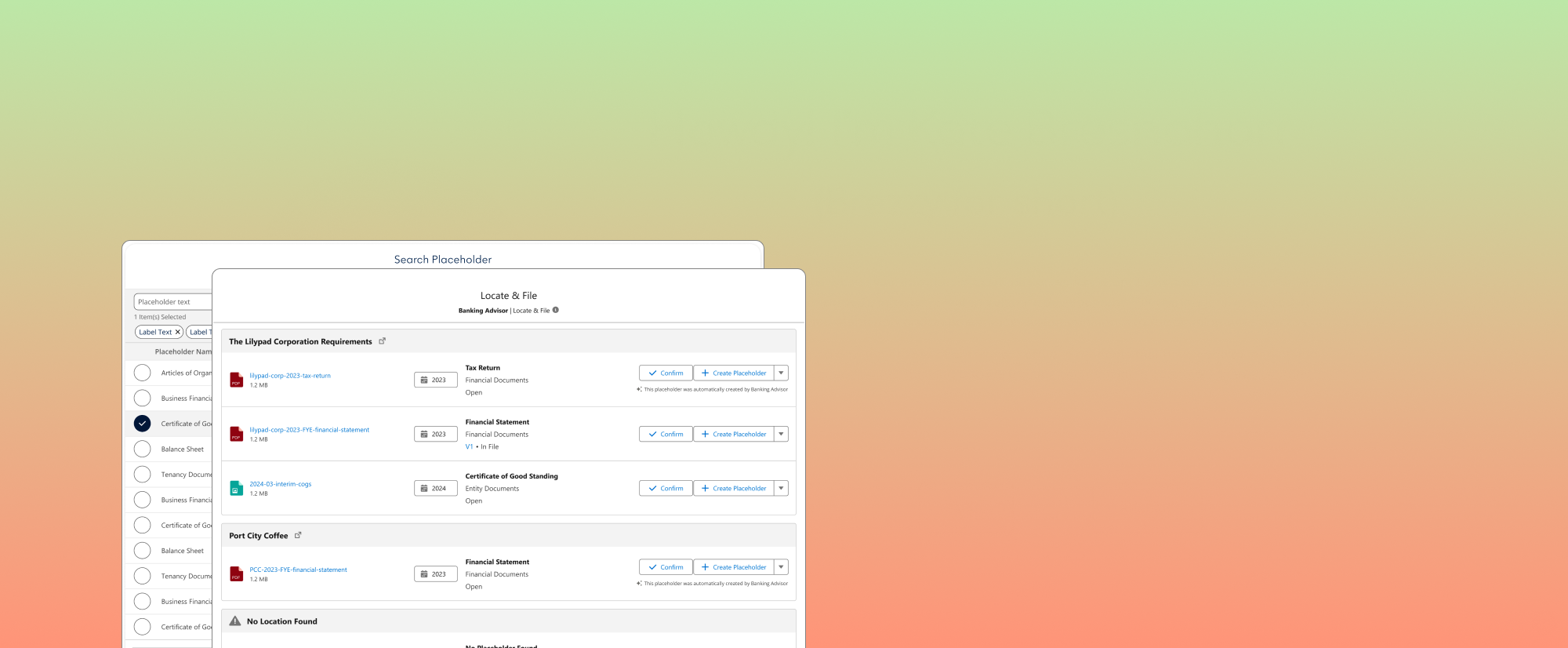Confirm the Certificate of Good Standing placeholder

click(666, 488)
